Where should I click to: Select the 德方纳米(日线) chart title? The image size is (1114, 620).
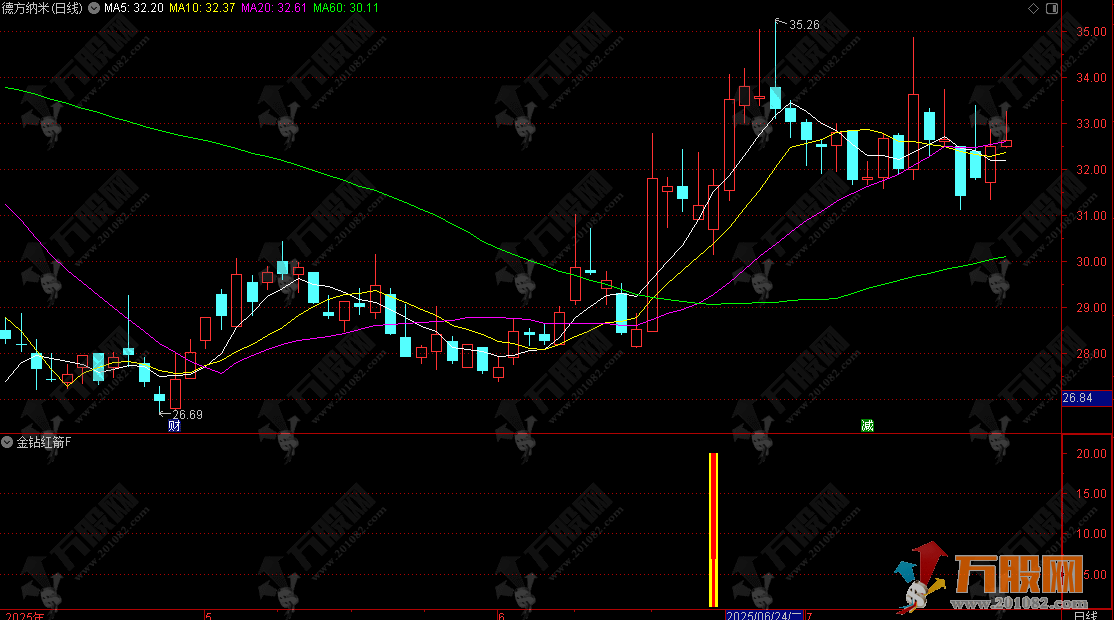[x=42, y=8]
